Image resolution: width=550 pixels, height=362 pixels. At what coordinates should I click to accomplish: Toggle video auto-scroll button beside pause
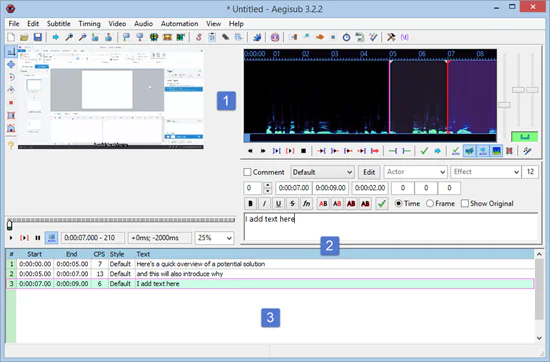click(51, 238)
